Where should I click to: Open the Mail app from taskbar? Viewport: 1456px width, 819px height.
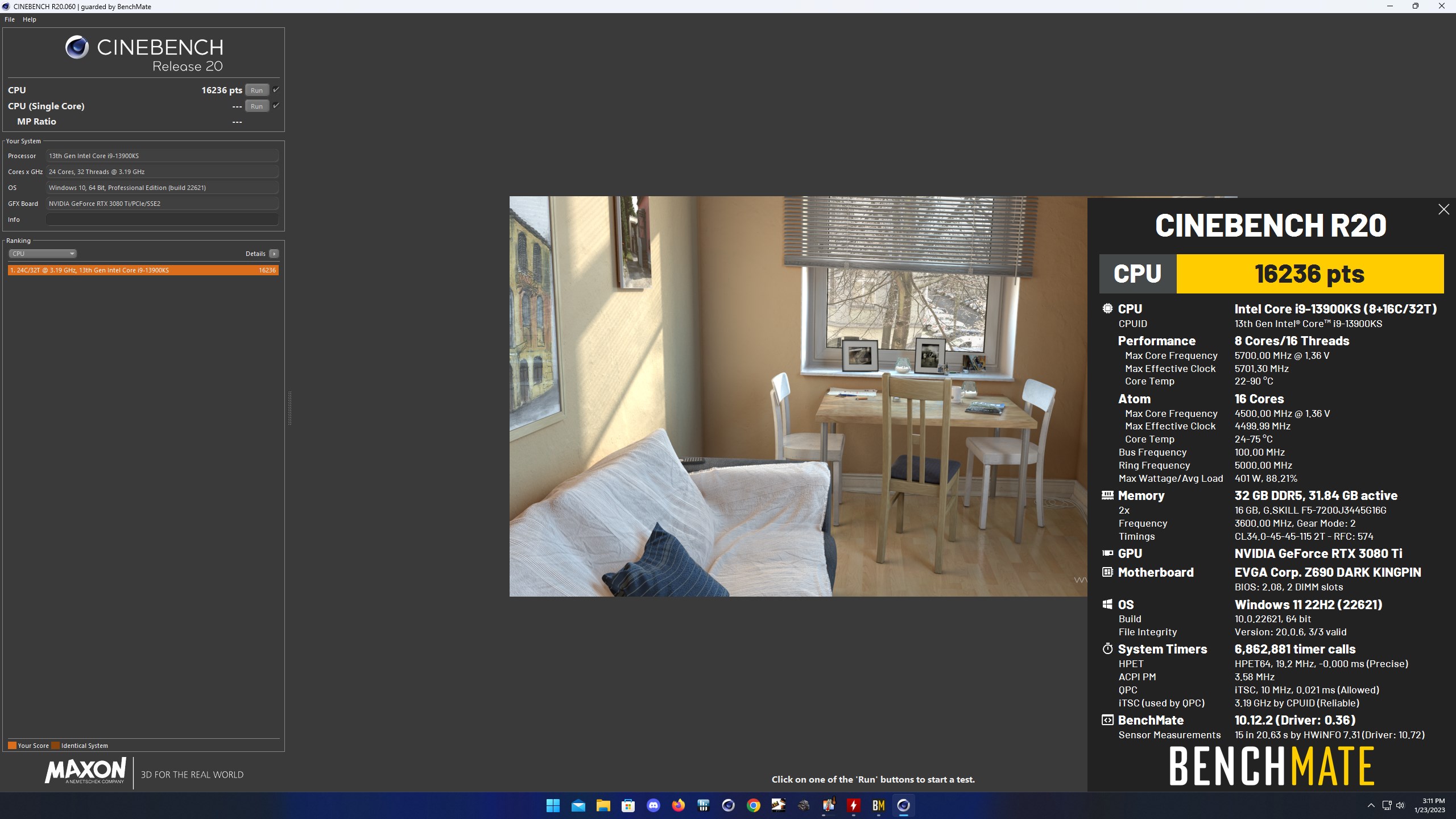578,805
